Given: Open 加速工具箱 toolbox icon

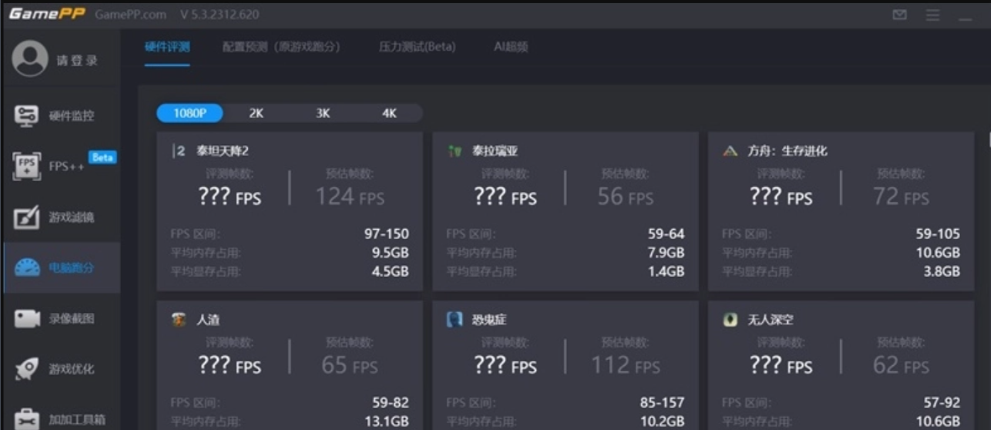Looking at the screenshot, I should point(27,418).
